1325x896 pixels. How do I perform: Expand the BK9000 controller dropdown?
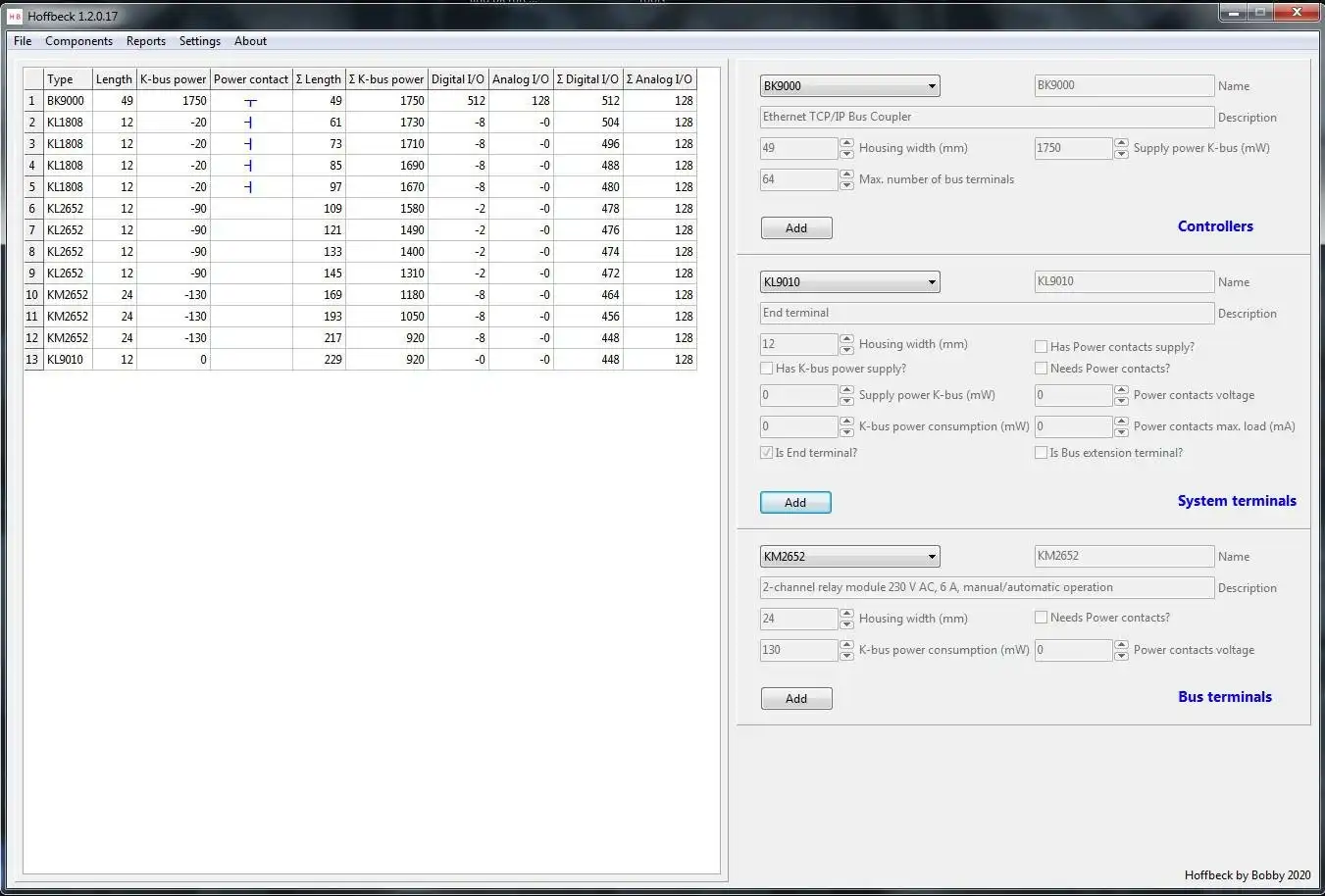coord(850,86)
